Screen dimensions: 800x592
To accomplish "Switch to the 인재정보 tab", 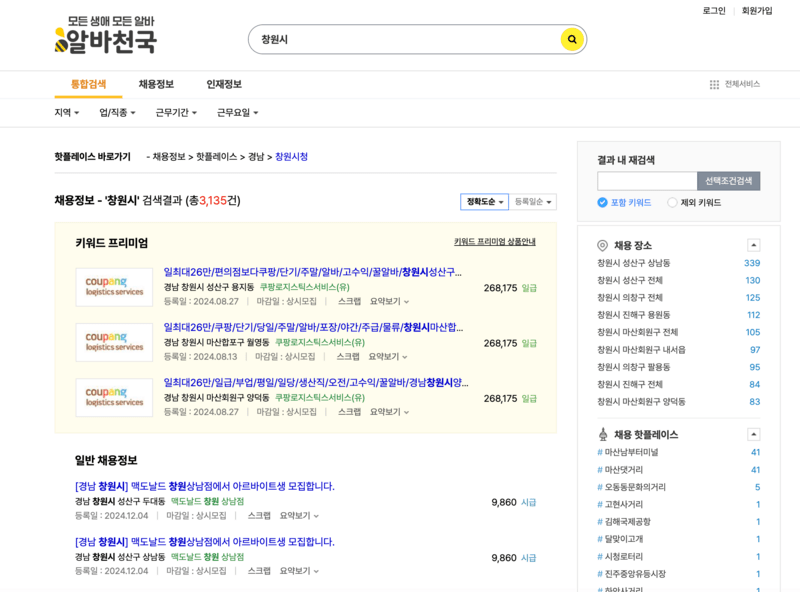I will tap(224, 84).
